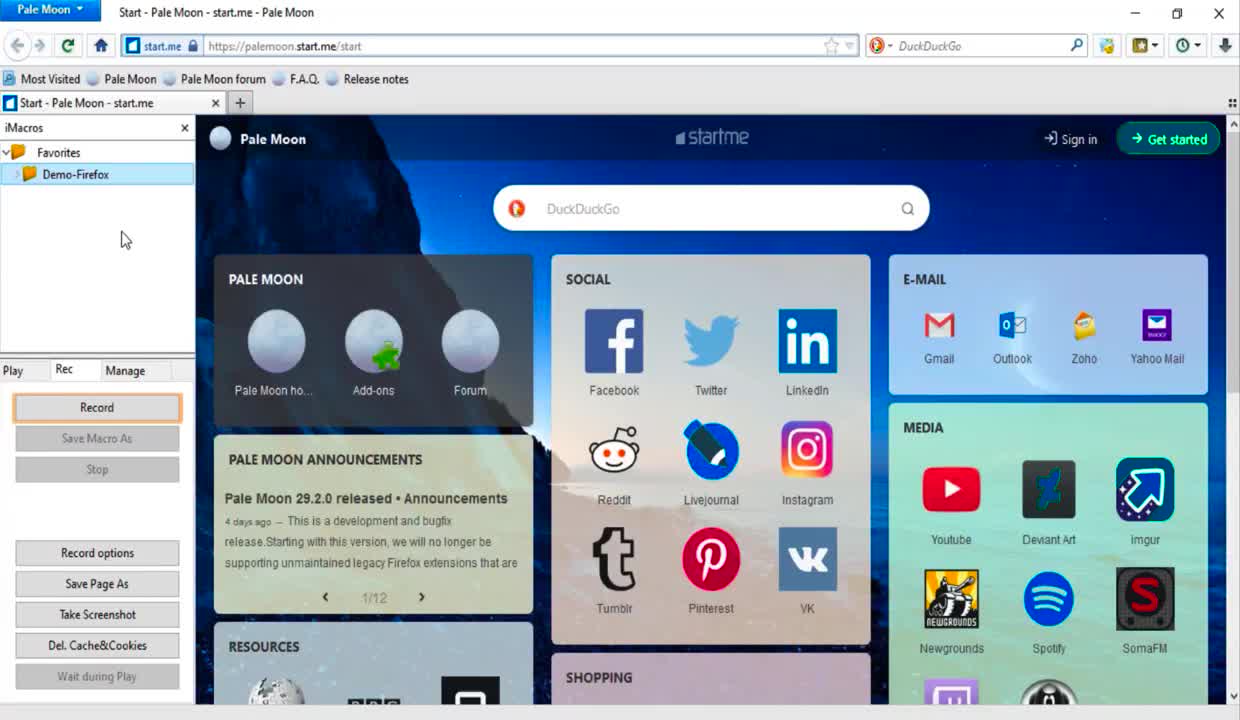Screen dimensions: 1240x720
Task: Go to the browser home page icon
Action: [x=100, y=45]
